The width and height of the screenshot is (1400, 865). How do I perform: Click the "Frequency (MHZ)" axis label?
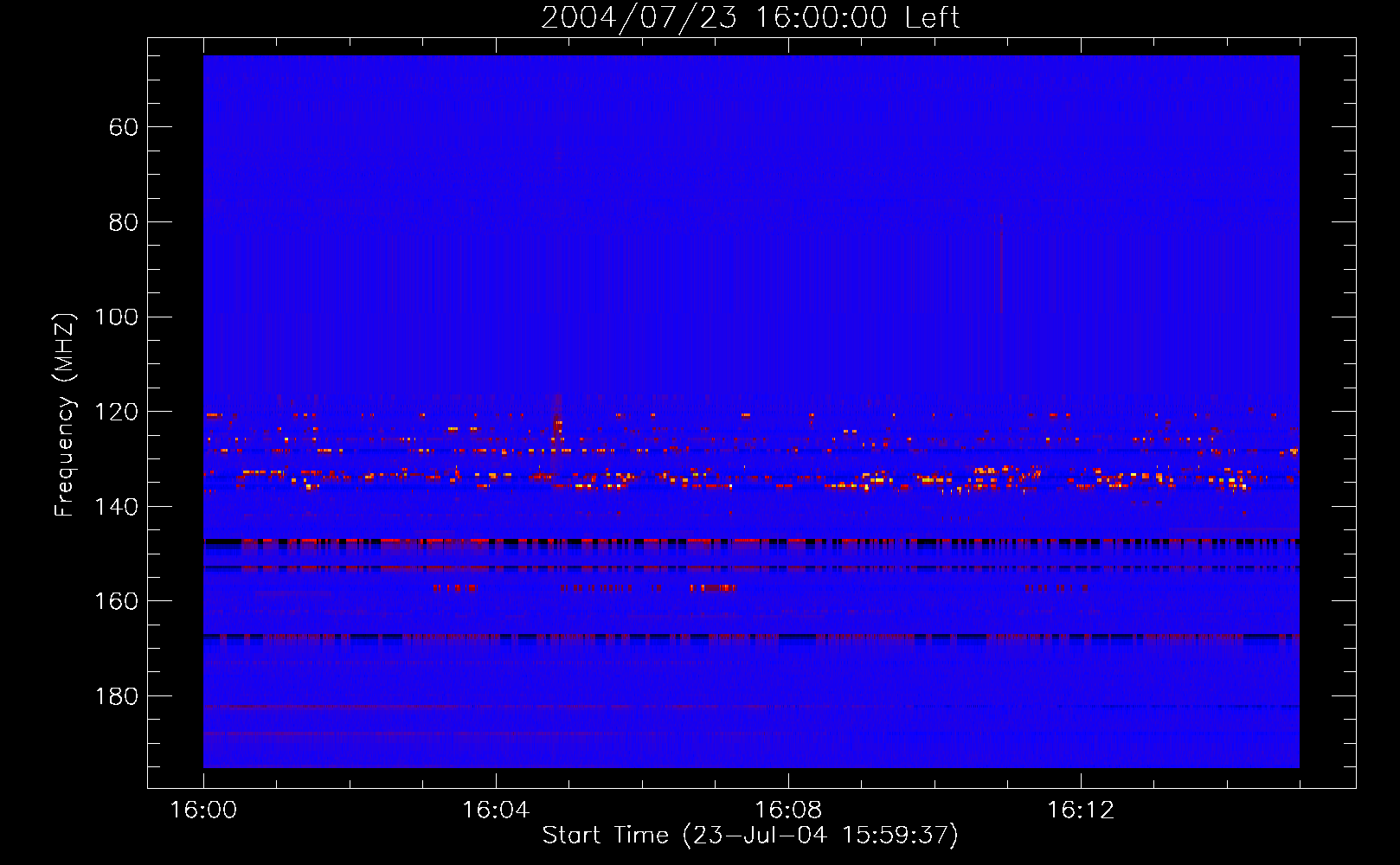pos(64,414)
